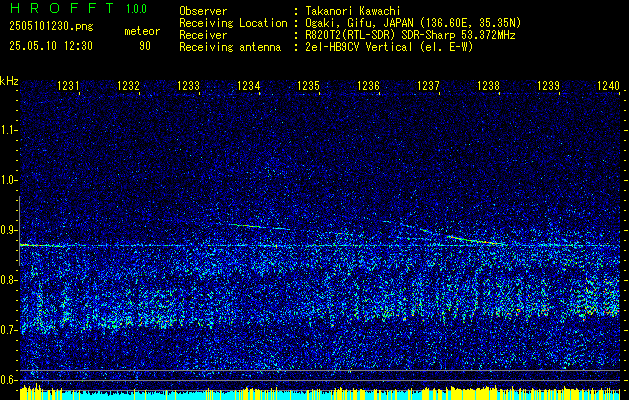Click the Observer field label
629x400 pixels.
pyautogui.click(x=203, y=11)
